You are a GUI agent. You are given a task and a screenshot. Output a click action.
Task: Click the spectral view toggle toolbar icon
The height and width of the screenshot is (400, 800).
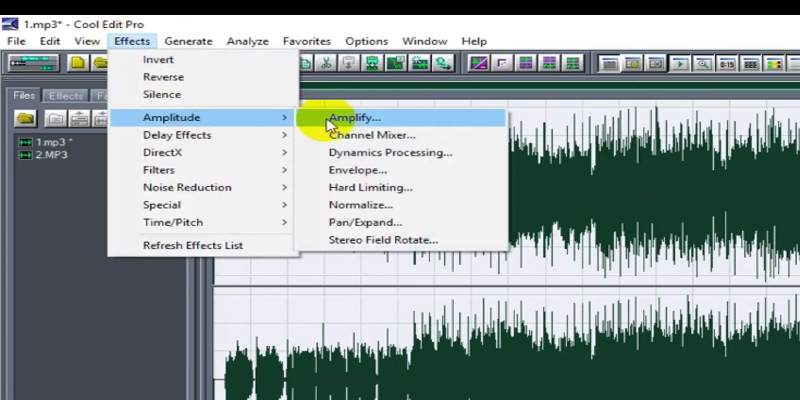pos(479,64)
